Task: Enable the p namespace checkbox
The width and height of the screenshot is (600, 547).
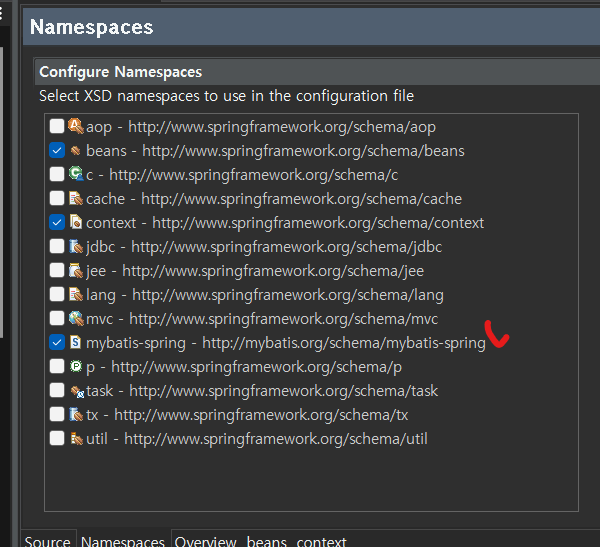Action: tap(57, 366)
